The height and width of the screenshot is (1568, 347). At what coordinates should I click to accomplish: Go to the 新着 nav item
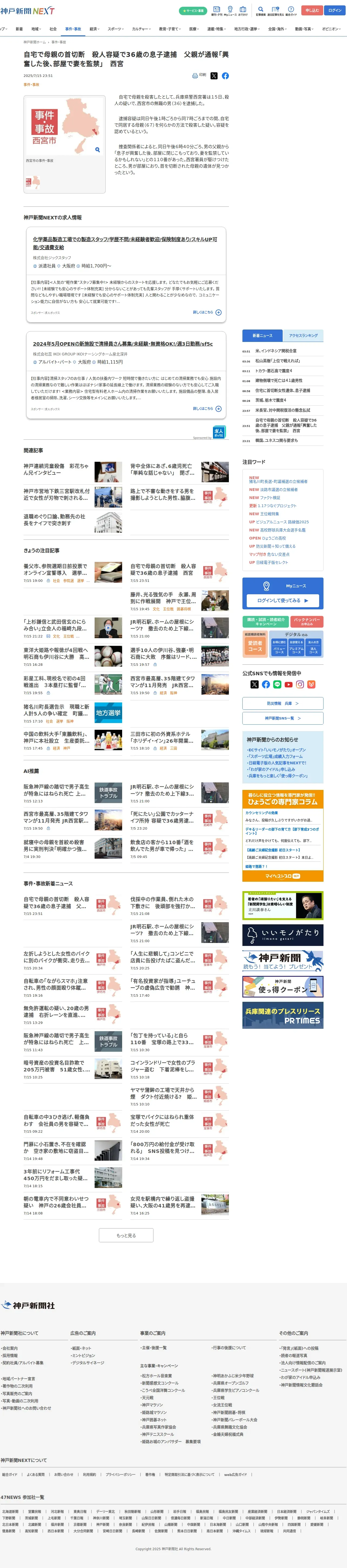[x=19, y=29]
